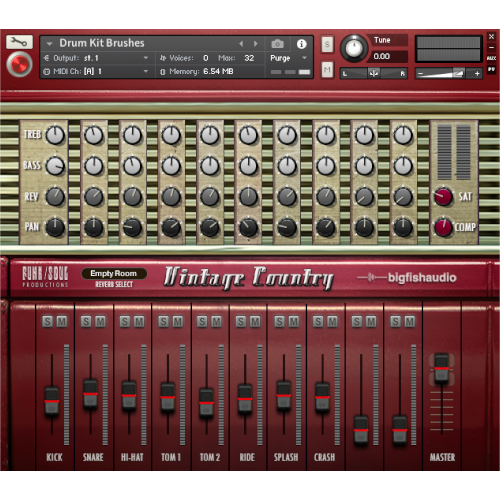500x500 pixels.
Task: Click the Tune value 0.00 field
Action: click(x=389, y=56)
